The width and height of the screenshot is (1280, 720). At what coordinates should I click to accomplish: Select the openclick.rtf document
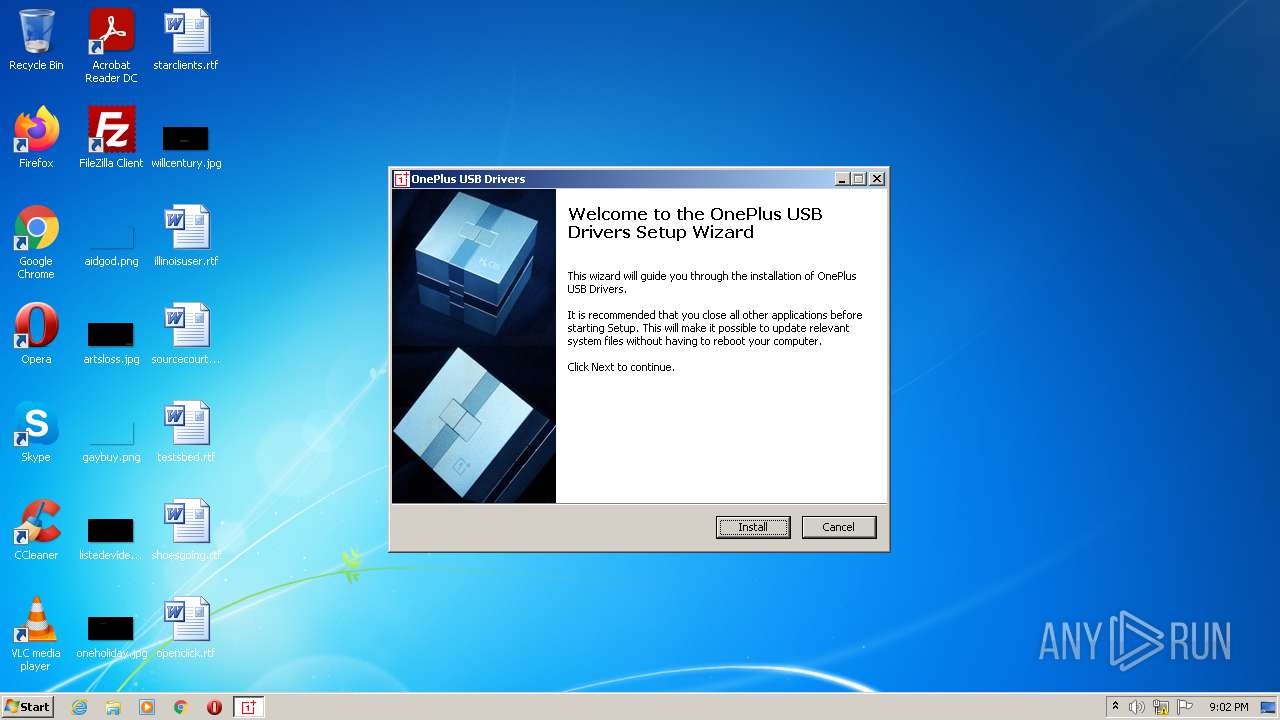click(186, 628)
